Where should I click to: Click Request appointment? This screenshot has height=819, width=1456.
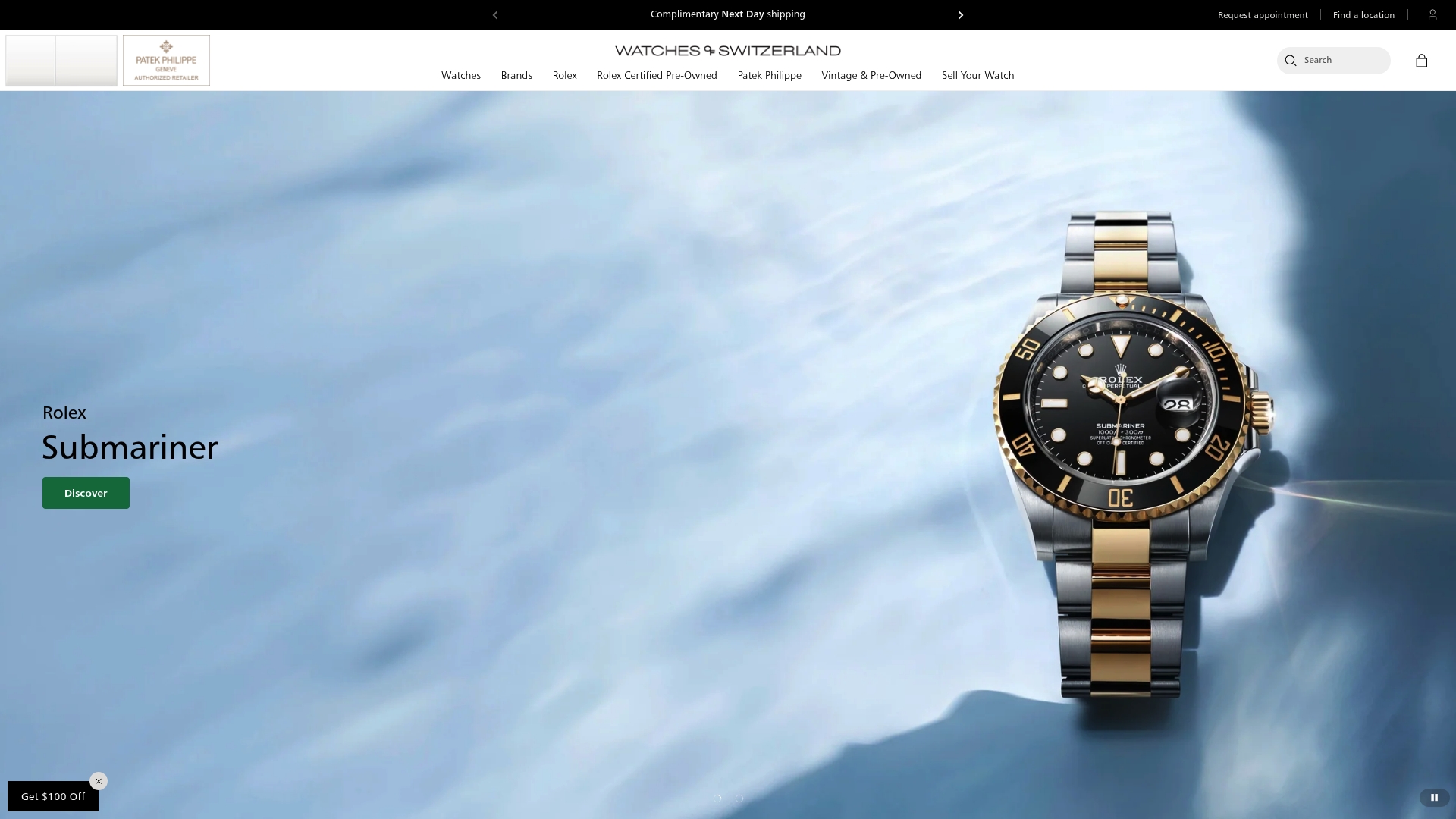[1262, 14]
